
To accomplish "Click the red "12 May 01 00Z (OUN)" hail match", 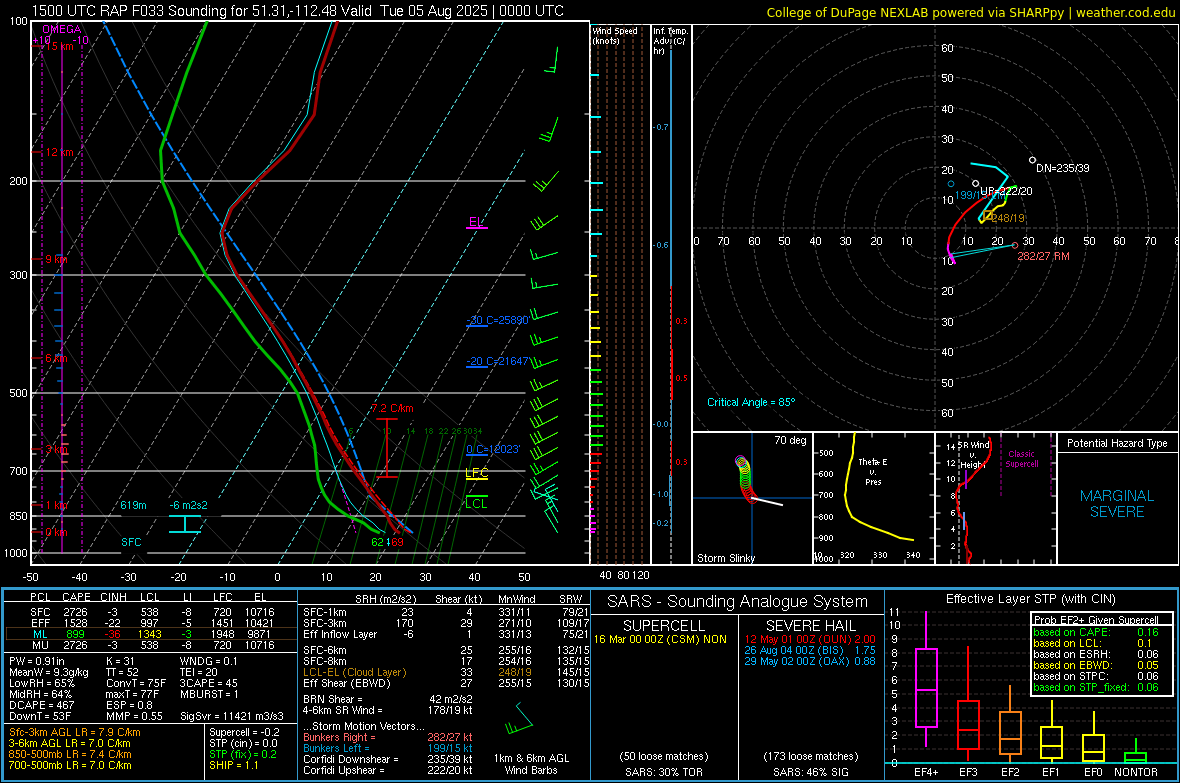I will click(810, 639).
